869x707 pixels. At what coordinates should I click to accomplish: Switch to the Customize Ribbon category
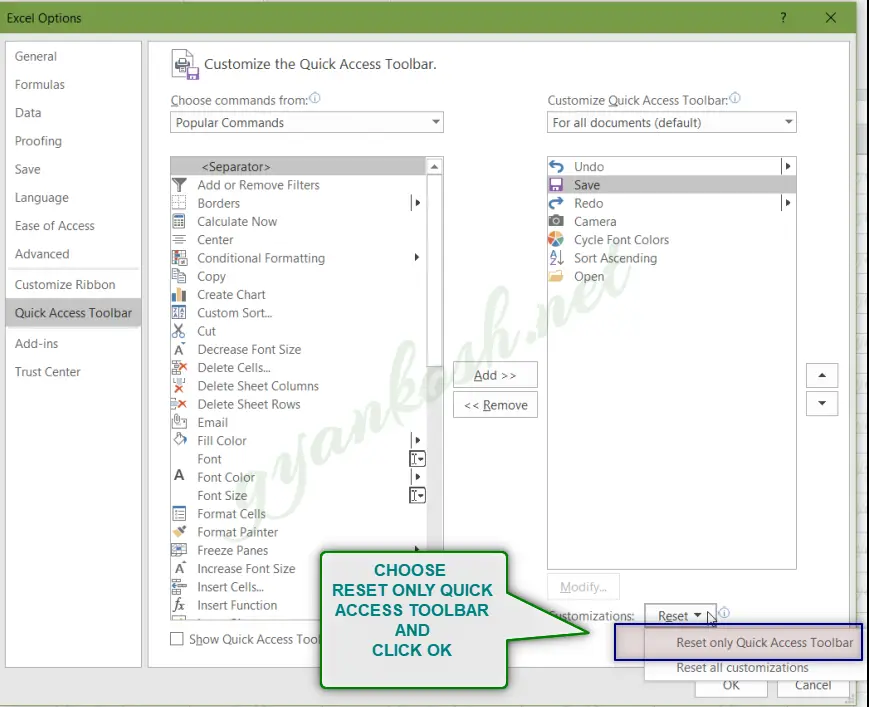point(65,285)
